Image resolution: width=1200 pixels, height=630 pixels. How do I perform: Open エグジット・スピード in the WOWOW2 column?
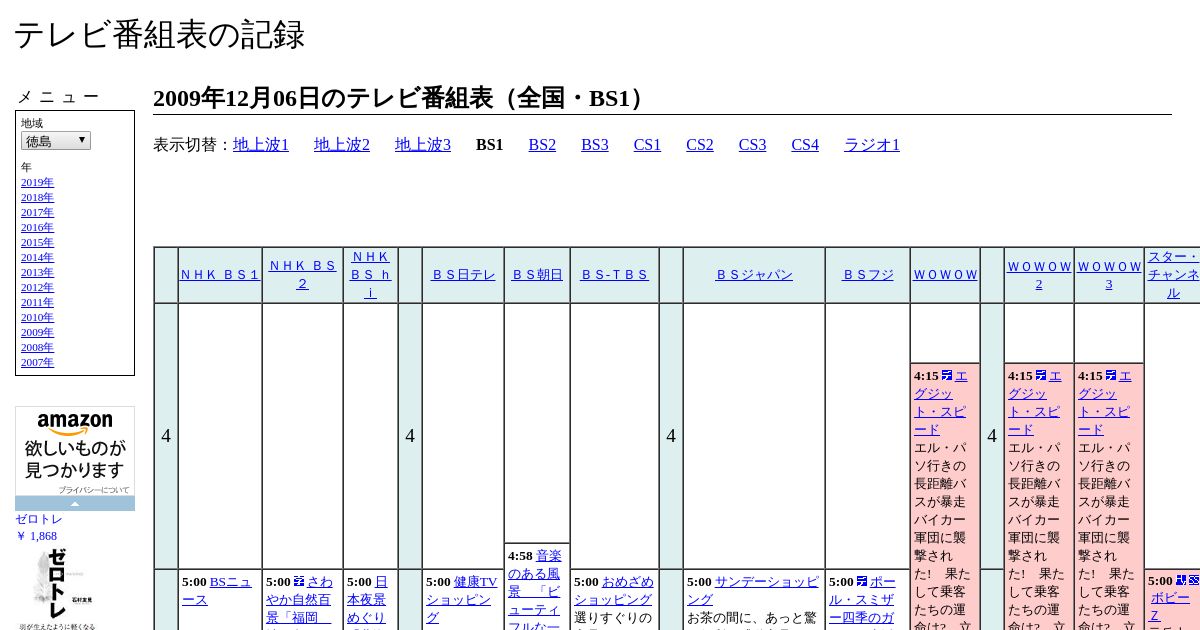[1035, 403]
